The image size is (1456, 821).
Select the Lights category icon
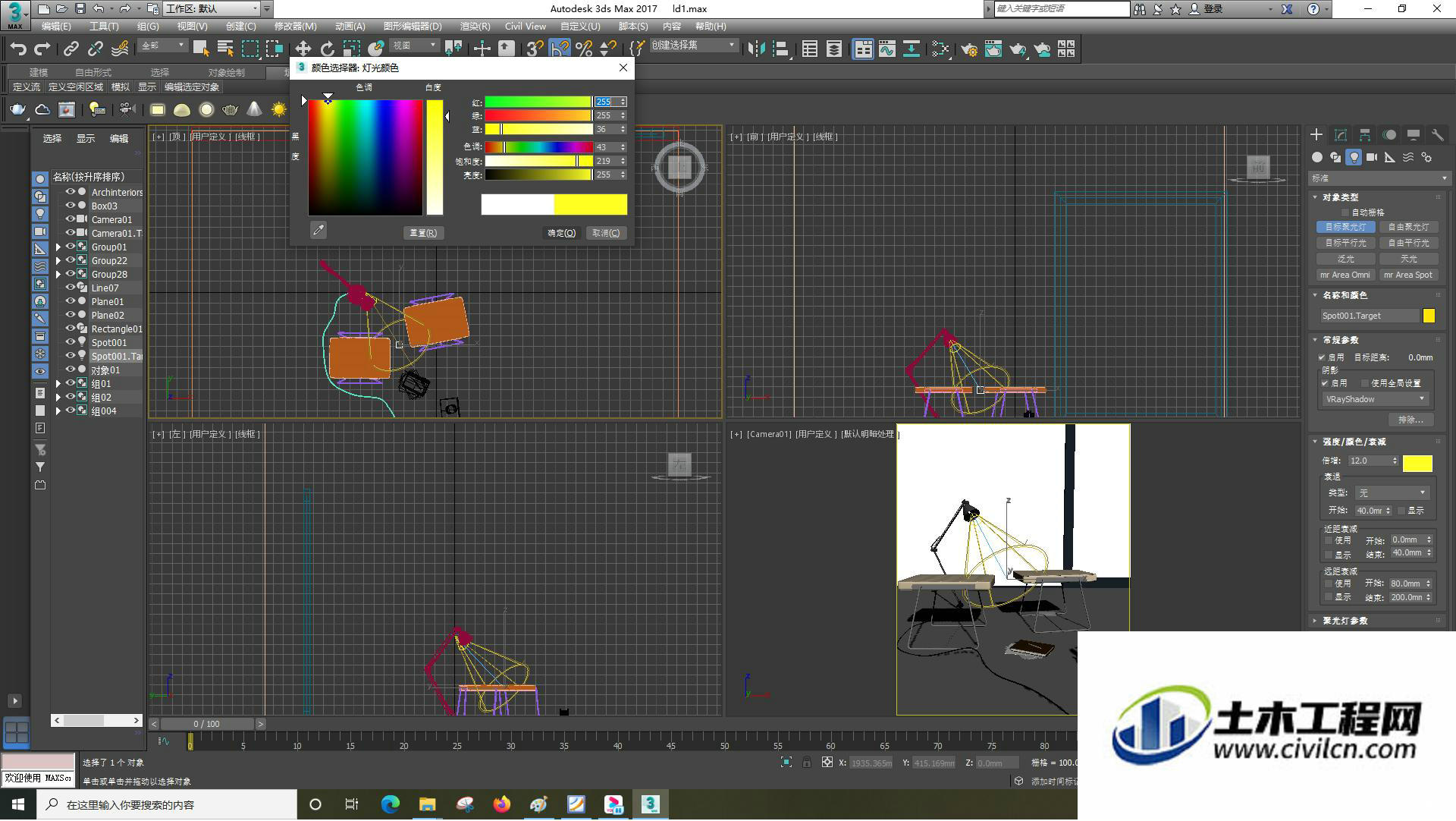click(1354, 157)
